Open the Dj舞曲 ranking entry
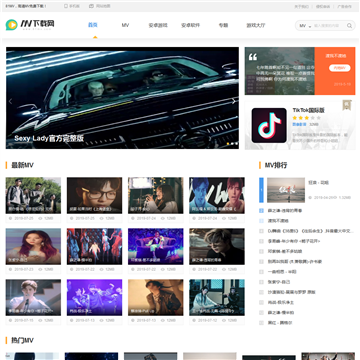Viewport: 360px width, 360px height. (310, 231)
